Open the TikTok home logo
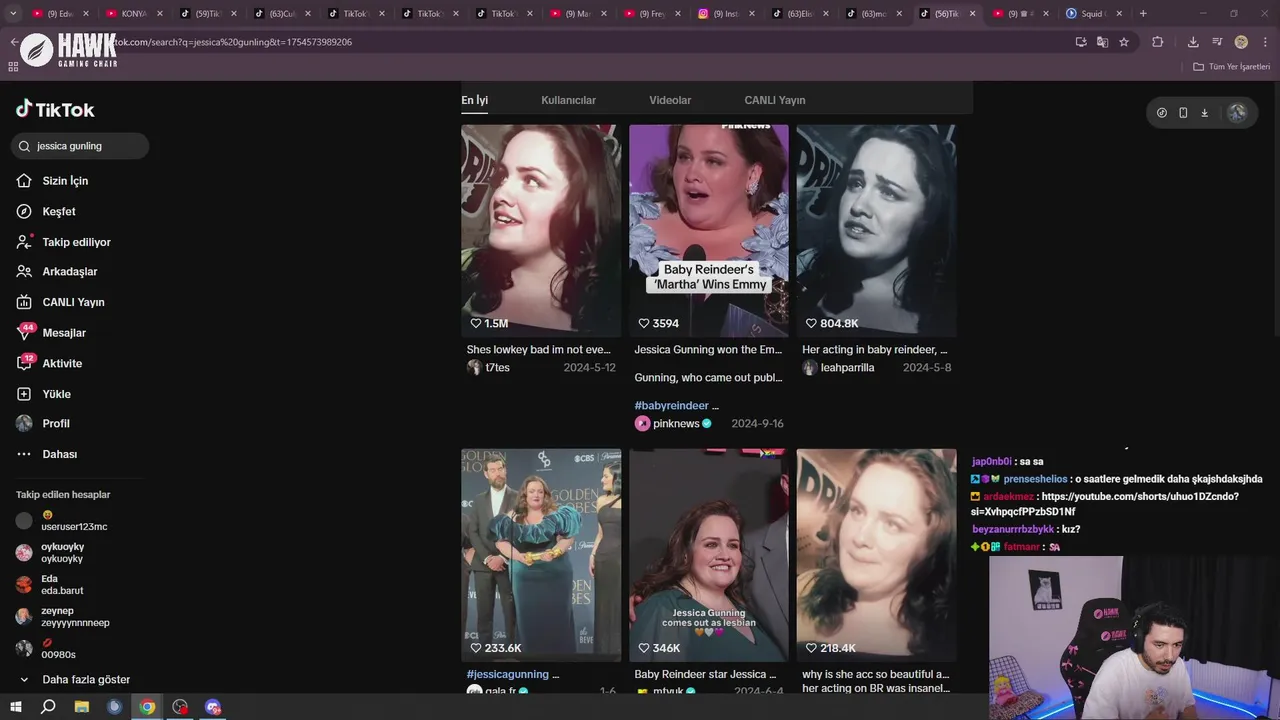 click(55, 109)
